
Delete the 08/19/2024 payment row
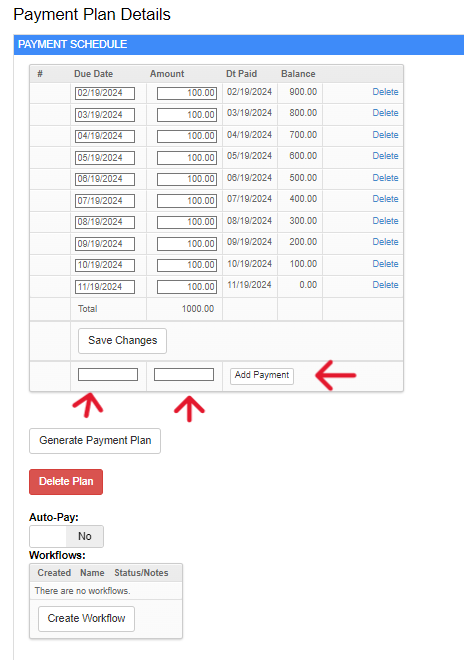click(385, 221)
